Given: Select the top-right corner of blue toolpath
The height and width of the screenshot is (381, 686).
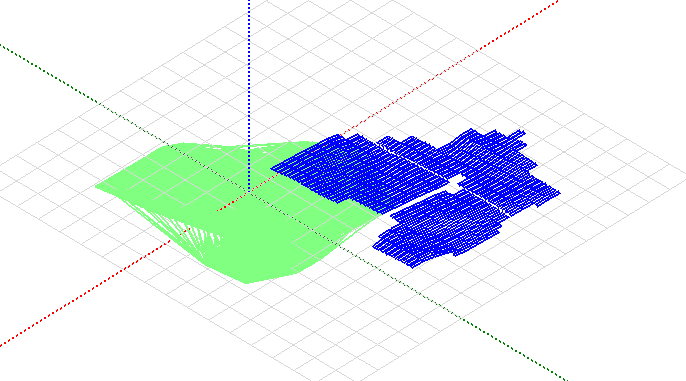Looking at the screenshot, I should coord(522,132).
